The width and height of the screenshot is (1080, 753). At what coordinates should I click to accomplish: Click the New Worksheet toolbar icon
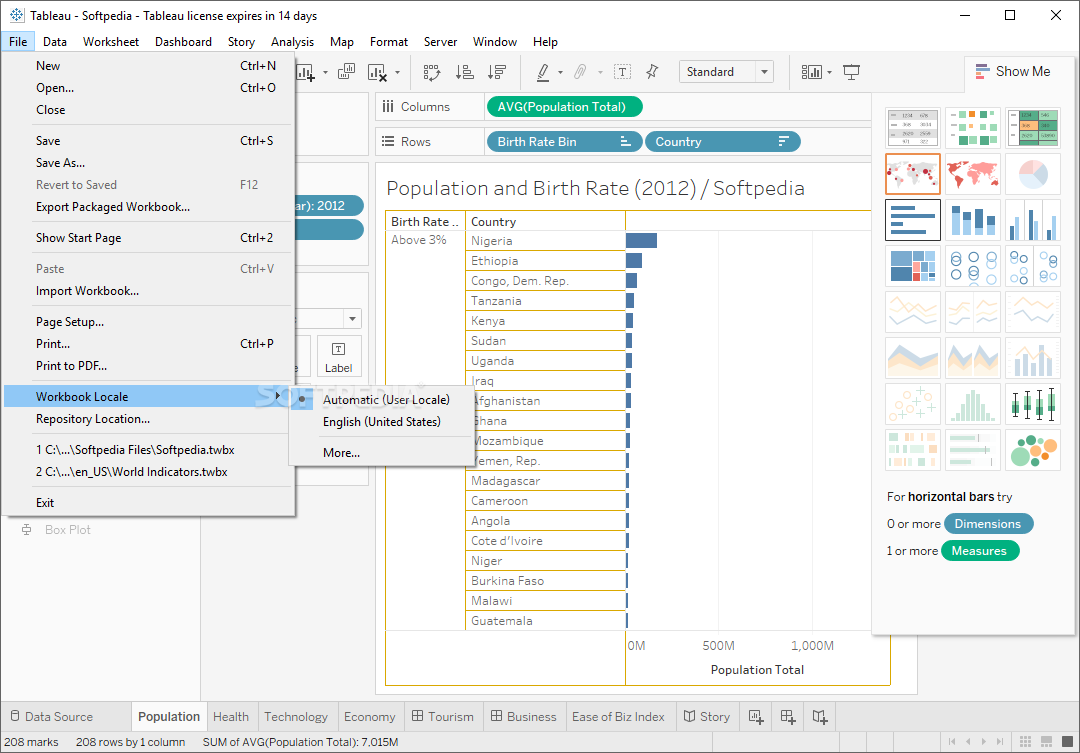(306, 72)
